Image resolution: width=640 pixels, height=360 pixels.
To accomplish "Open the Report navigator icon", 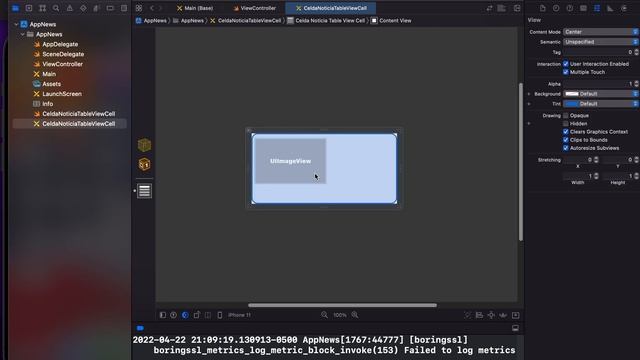I will [124, 8].
